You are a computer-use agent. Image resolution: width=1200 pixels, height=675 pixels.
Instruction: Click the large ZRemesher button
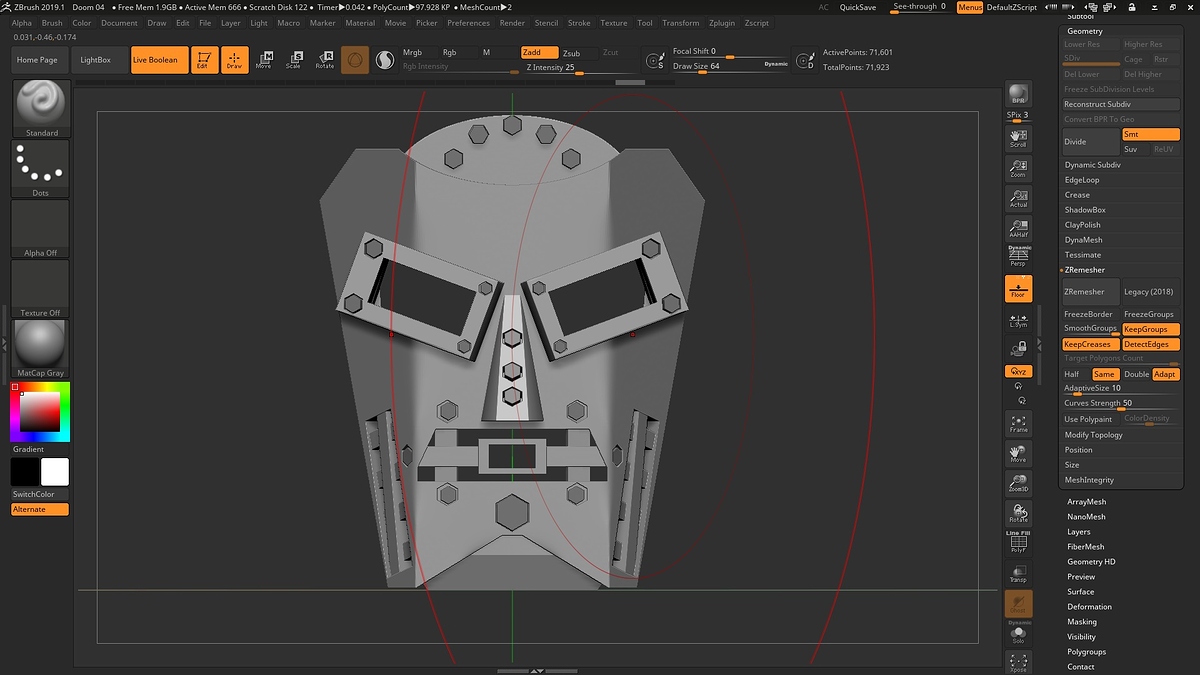coord(1090,292)
